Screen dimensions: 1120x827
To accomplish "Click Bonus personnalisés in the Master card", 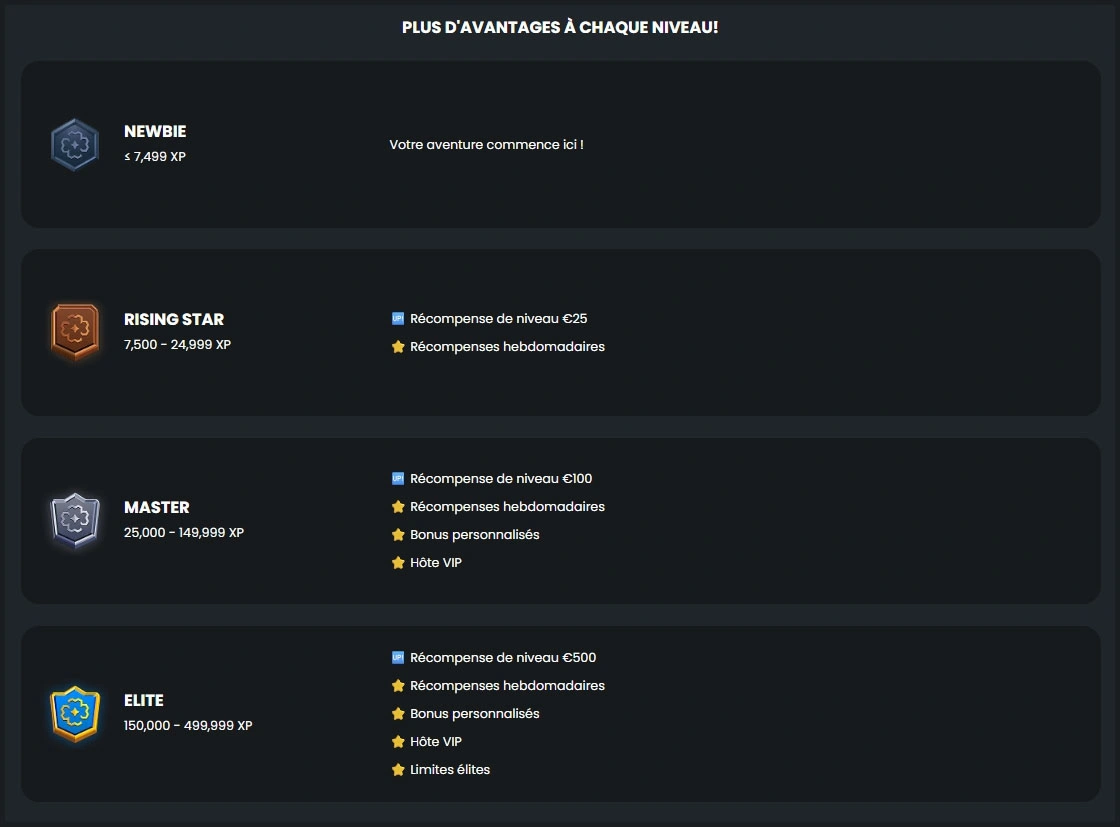I will coord(474,535).
